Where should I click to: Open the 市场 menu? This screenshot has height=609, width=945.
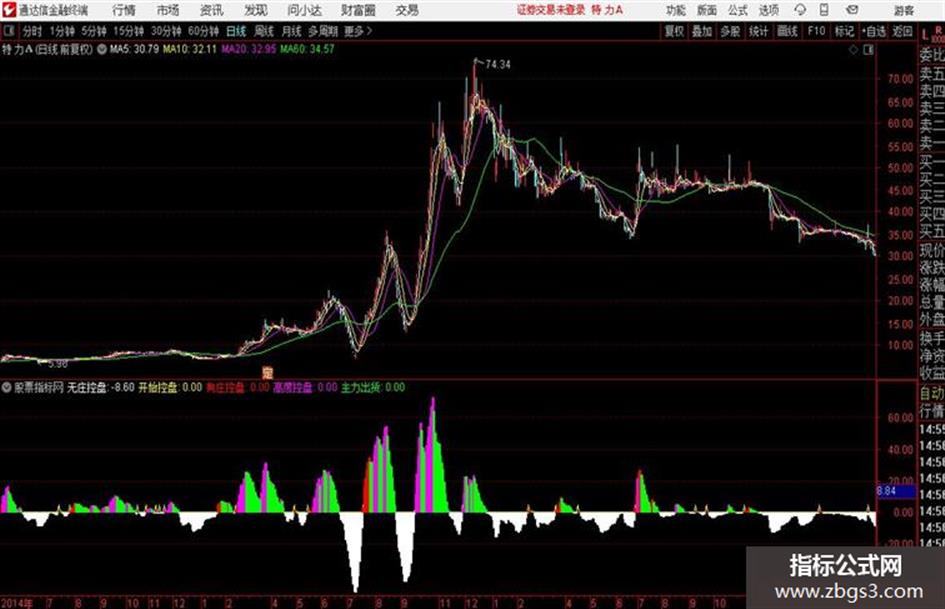point(168,10)
